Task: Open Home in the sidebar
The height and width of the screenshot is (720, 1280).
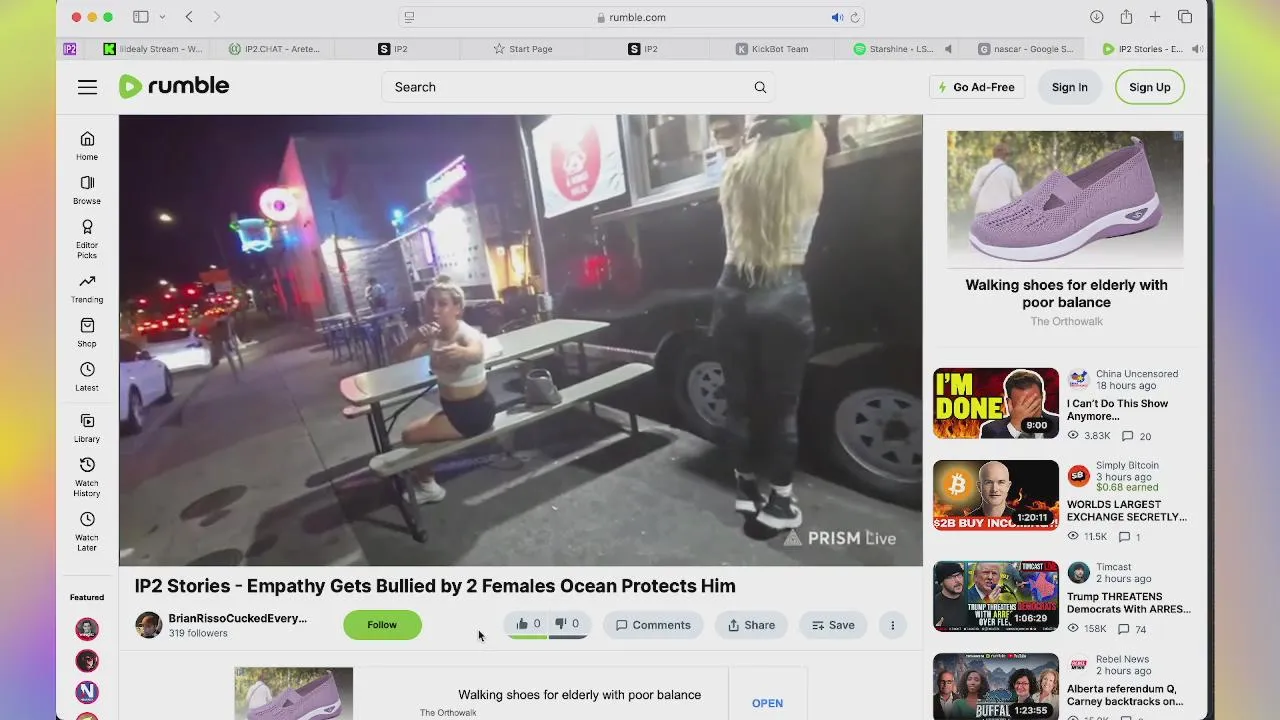Action: (x=87, y=145)
